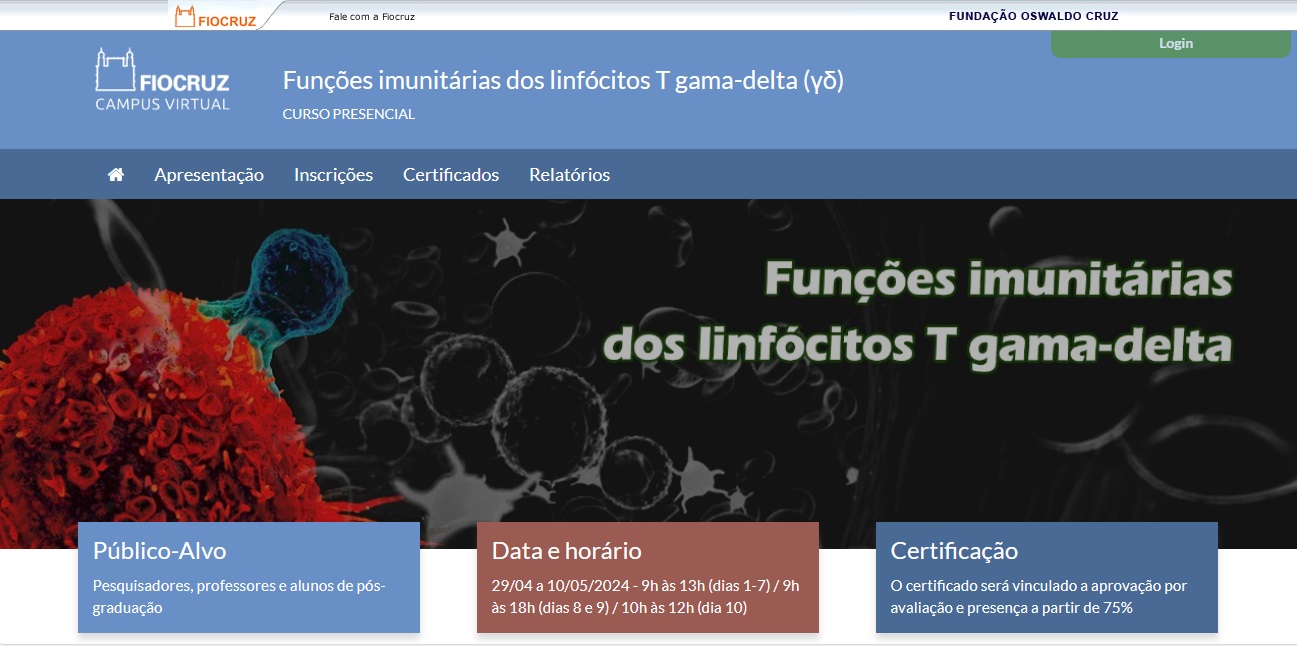Click the 'CURSO PRESENCIAL' subtitle text
The height and width of the screenshot is (646, 1297).
point(349,114)
